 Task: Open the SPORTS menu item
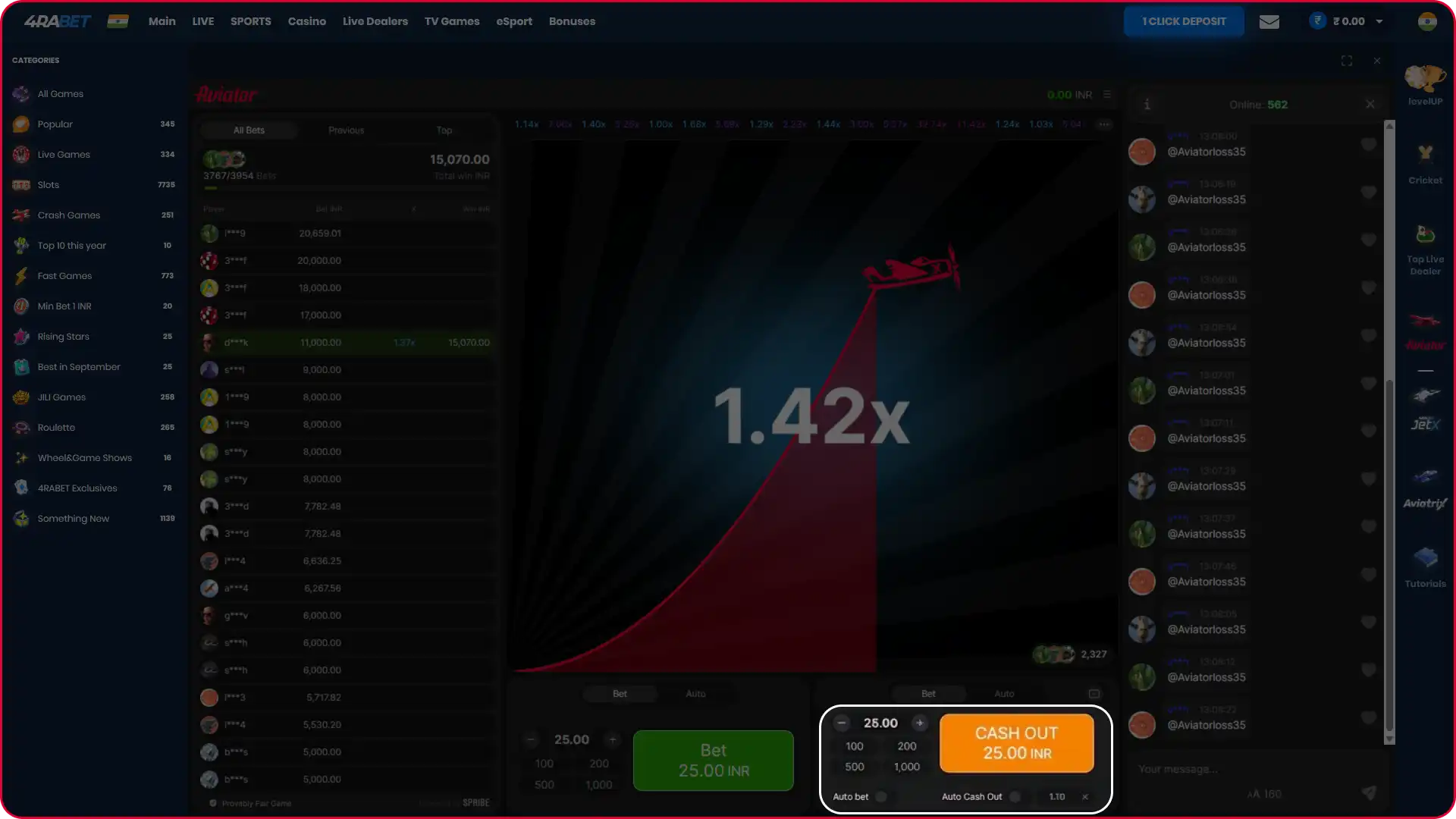tap(251, 21)
